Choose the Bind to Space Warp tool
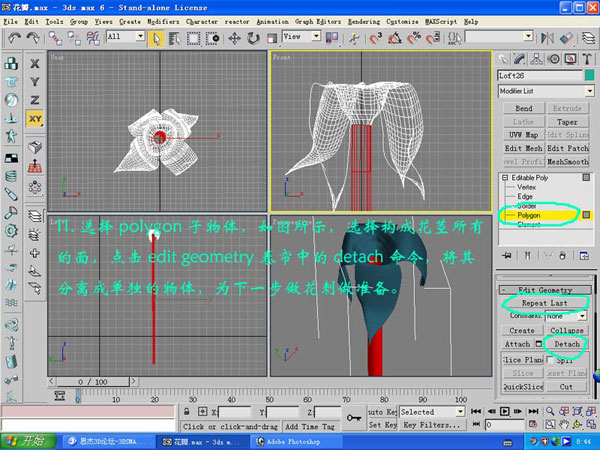The height and width of the screenshot is (450, 600). 93,38
